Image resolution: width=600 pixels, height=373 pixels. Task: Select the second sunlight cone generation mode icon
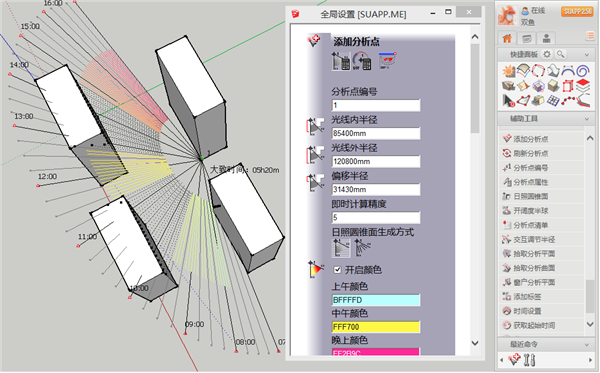click(x=362, y=247)
